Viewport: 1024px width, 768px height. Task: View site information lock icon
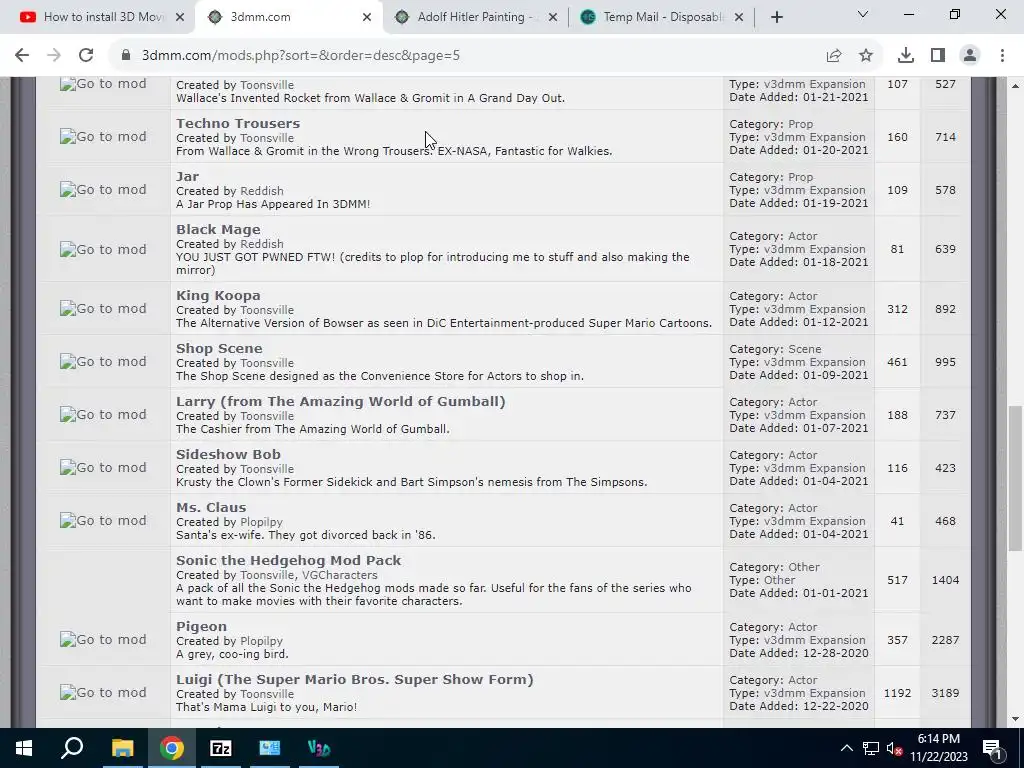coord(126,56)
